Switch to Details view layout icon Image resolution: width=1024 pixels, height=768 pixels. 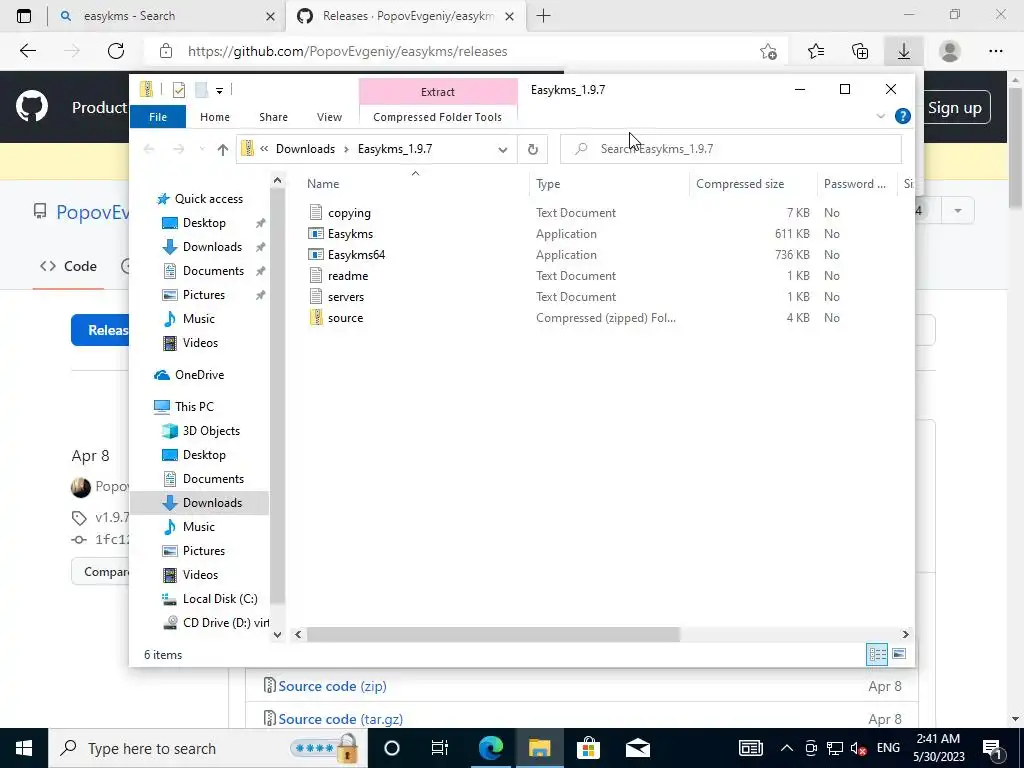[x=877, y=654]
